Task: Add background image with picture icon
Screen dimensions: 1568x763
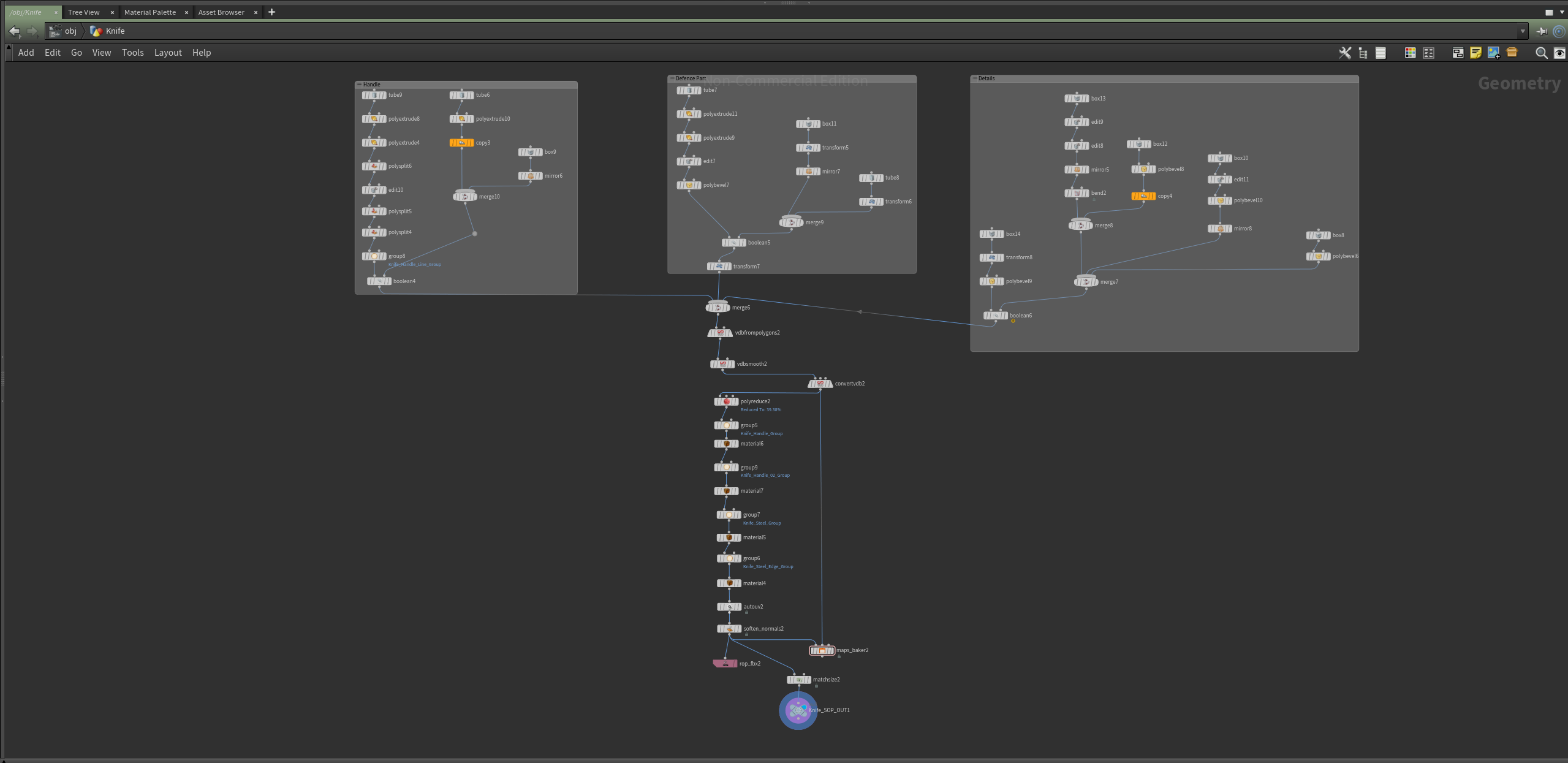Action: tap(1493, 53)
